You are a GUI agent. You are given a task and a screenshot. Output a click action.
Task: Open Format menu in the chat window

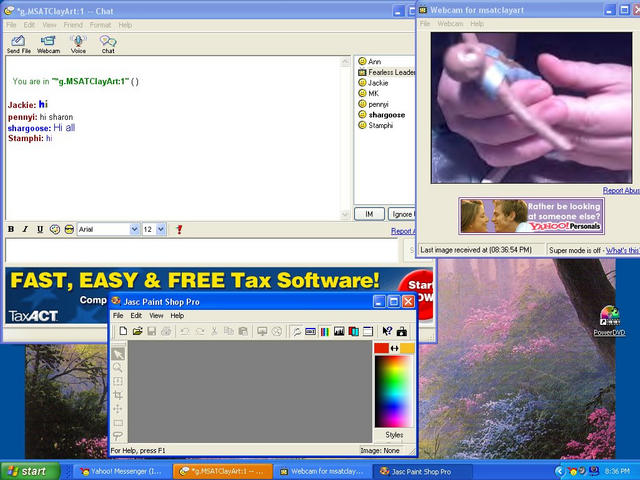pyautogui.click(x=100, y=25)
